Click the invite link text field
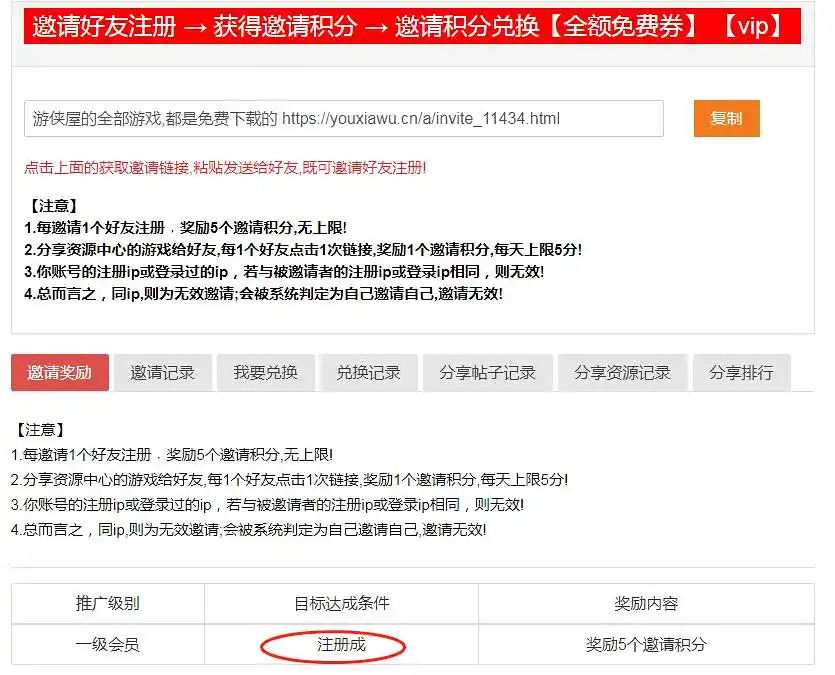Viewport: 835px width, 675px height. coord(343,119)
